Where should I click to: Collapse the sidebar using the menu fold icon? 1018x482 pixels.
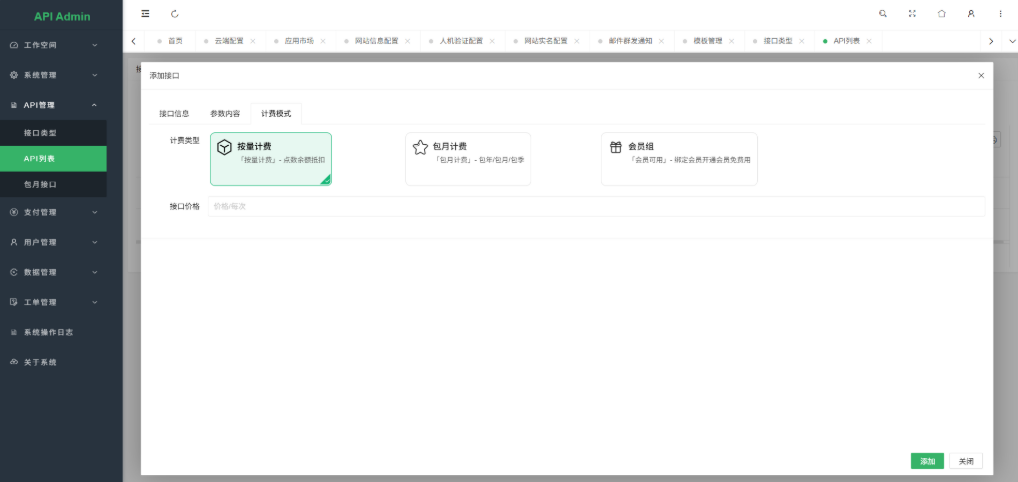(x=146, y=14)
